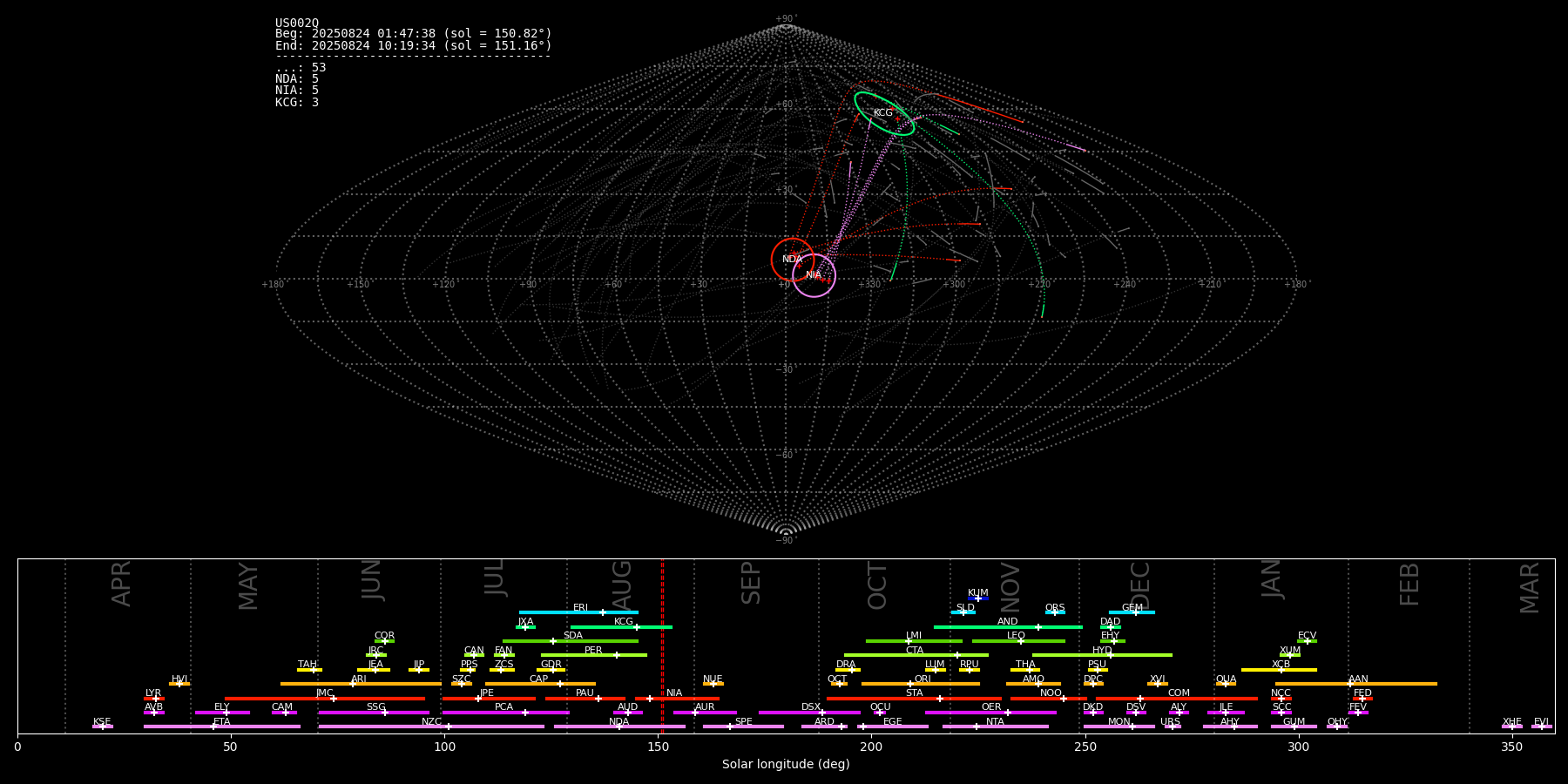This screenshot has width=1568, height=784.
Task: Click the 'KCG: 3' count in header
Action: 297,102
